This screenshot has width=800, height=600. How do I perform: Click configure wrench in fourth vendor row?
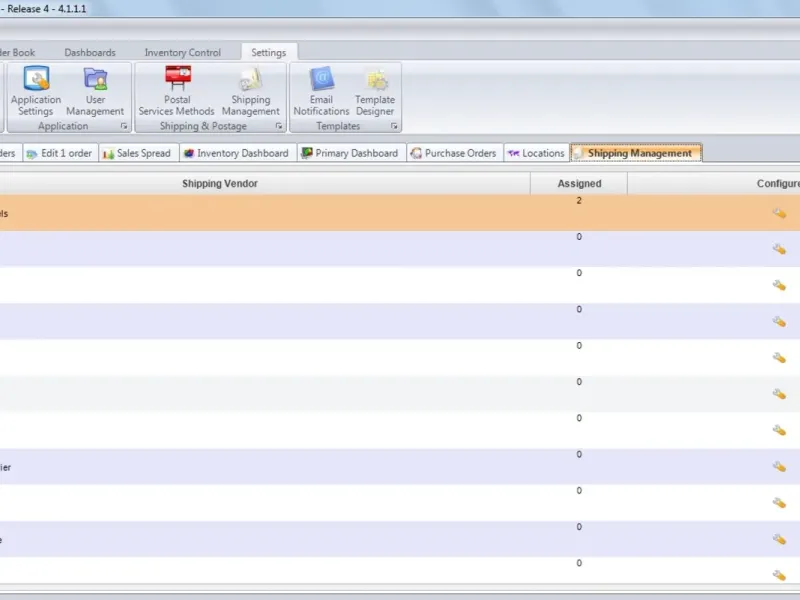pos(779,322)
